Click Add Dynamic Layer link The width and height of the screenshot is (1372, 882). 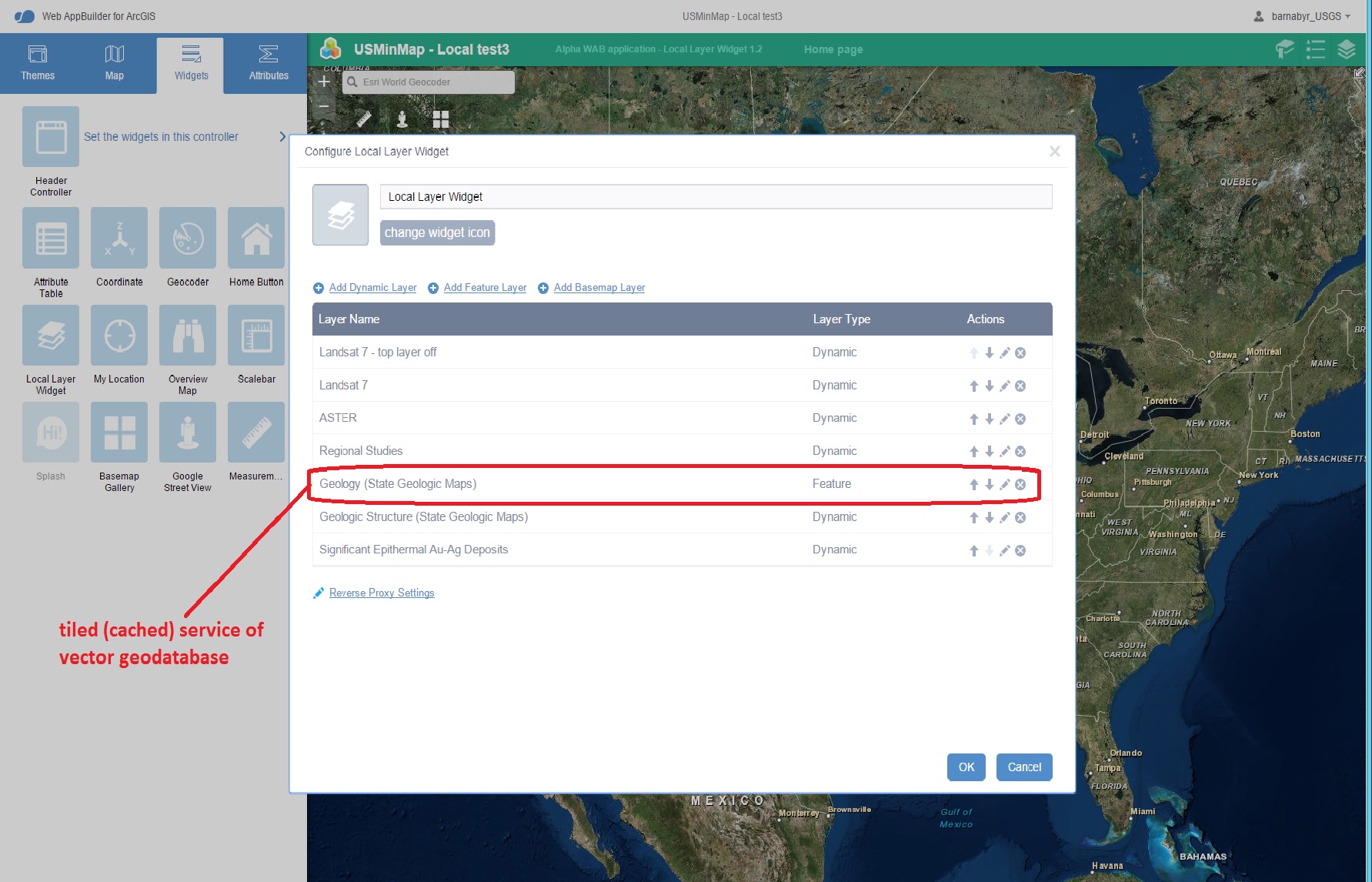[372, 287]
